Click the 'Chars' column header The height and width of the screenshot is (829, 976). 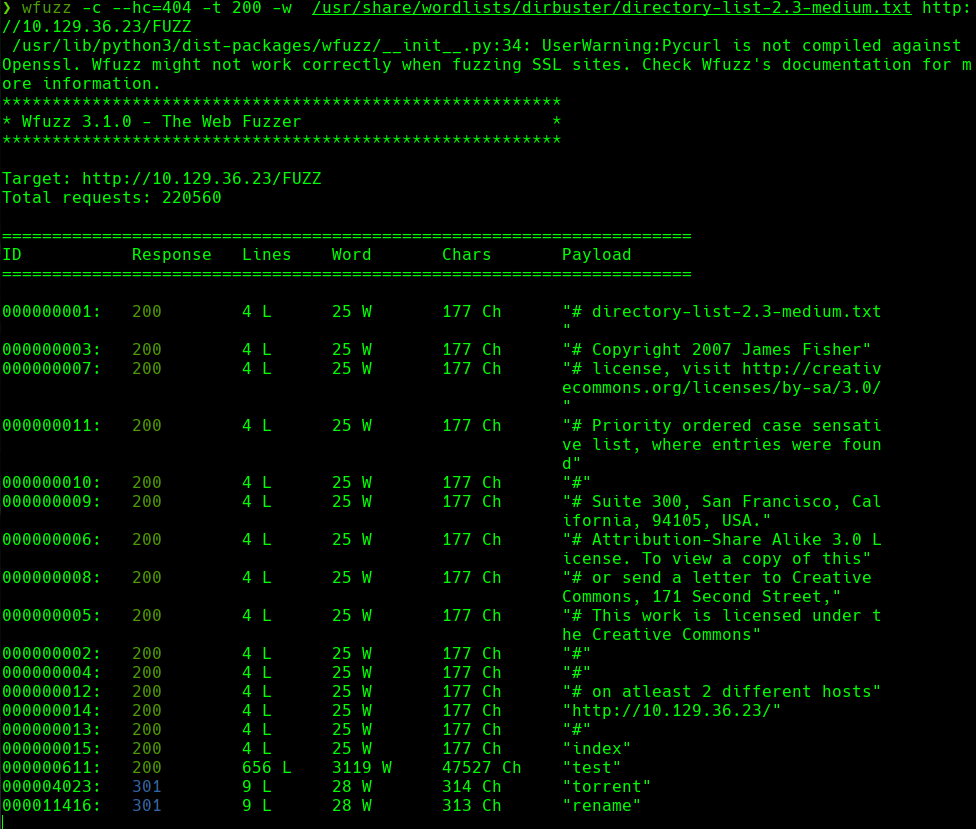point(466,255)
